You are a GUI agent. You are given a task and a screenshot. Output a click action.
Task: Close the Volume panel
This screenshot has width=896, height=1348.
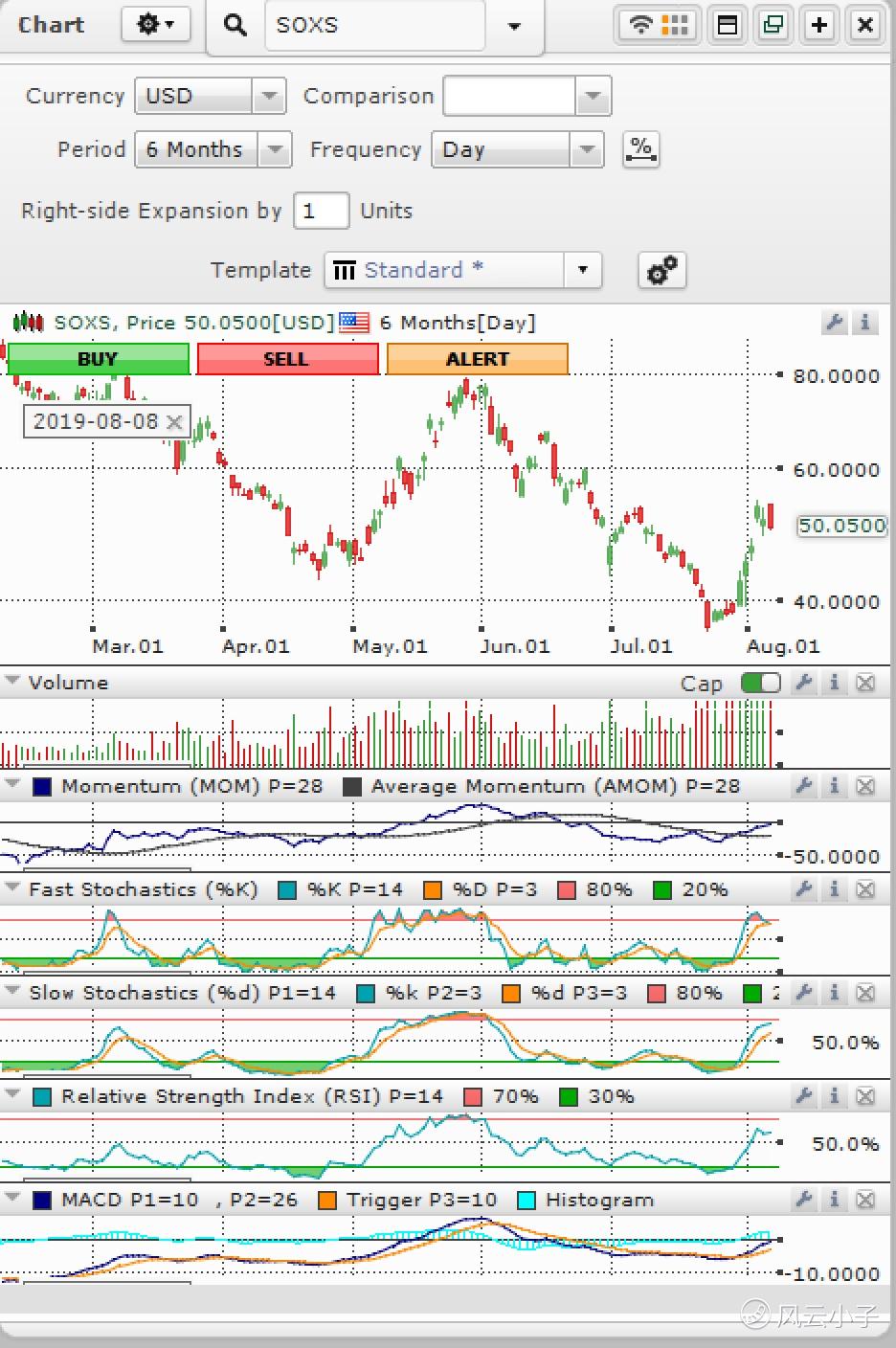(865, 683)
